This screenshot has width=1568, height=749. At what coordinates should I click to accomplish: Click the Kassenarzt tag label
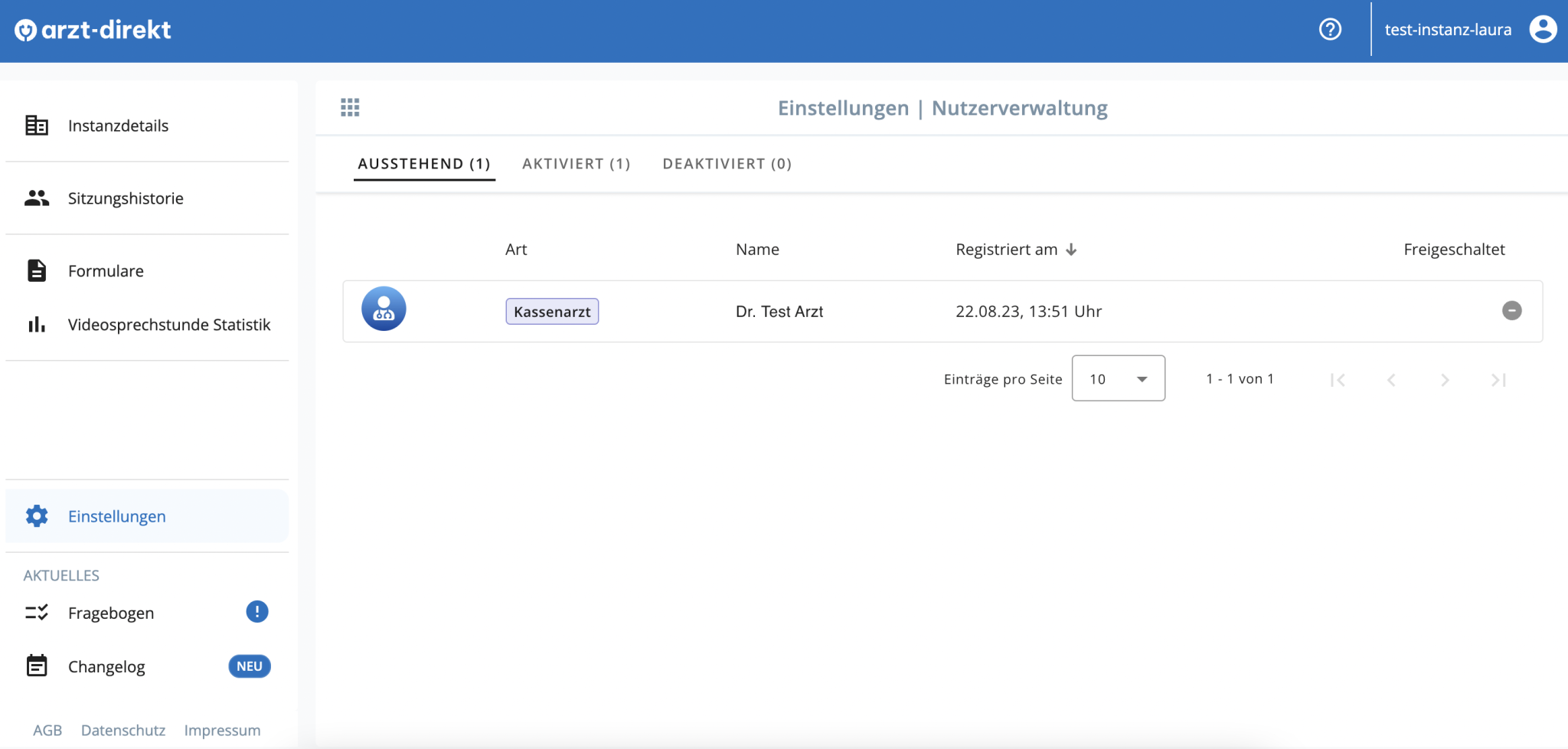[x=552, y=312]
